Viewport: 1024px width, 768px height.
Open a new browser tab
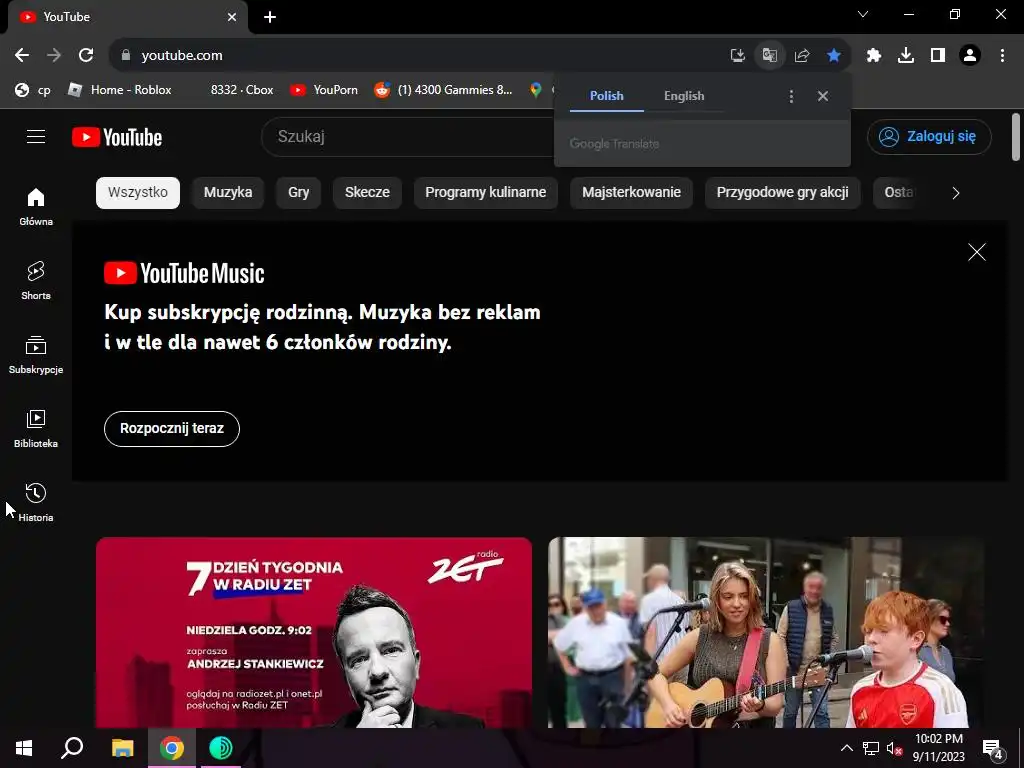pyautogui.click(x=270, y=17)
